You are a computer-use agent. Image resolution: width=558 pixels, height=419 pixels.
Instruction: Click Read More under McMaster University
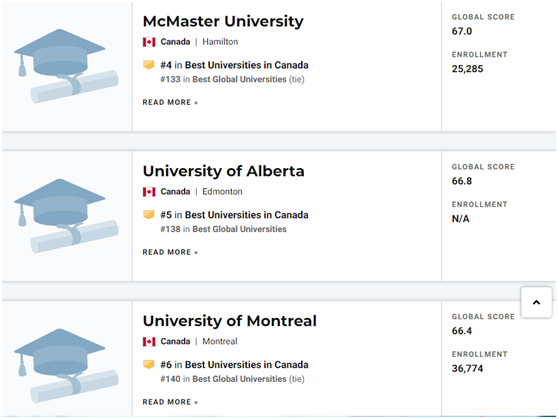pyautogui.click(x=170, y=103)
